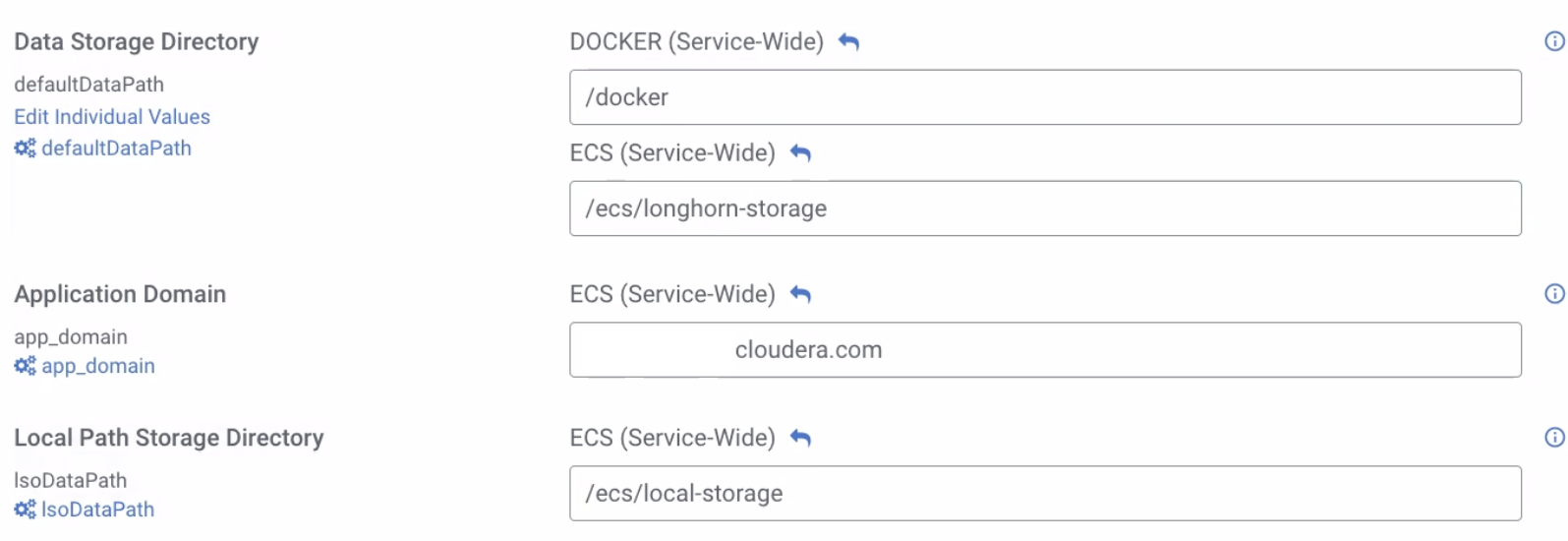Click the Local Path Storage Directory heading
Image resolution: width=1568 pixels, height=541 pixels.
(169, 438)
